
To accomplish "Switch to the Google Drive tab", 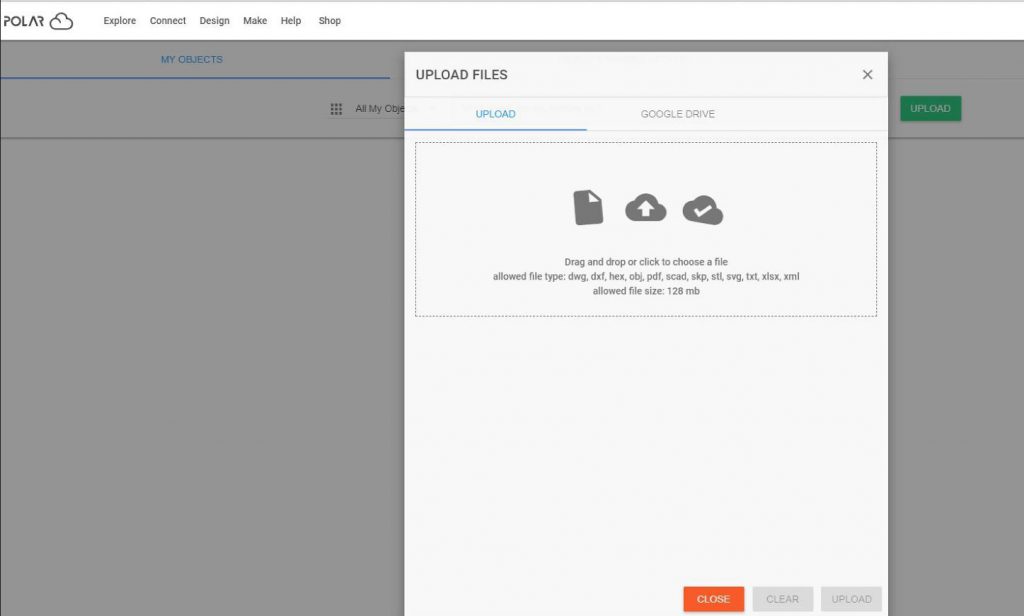I will (x=677, y=114).
